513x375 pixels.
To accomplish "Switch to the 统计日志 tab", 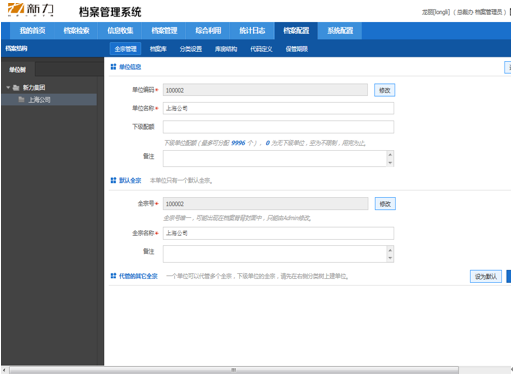I will [x=252, y=31].
